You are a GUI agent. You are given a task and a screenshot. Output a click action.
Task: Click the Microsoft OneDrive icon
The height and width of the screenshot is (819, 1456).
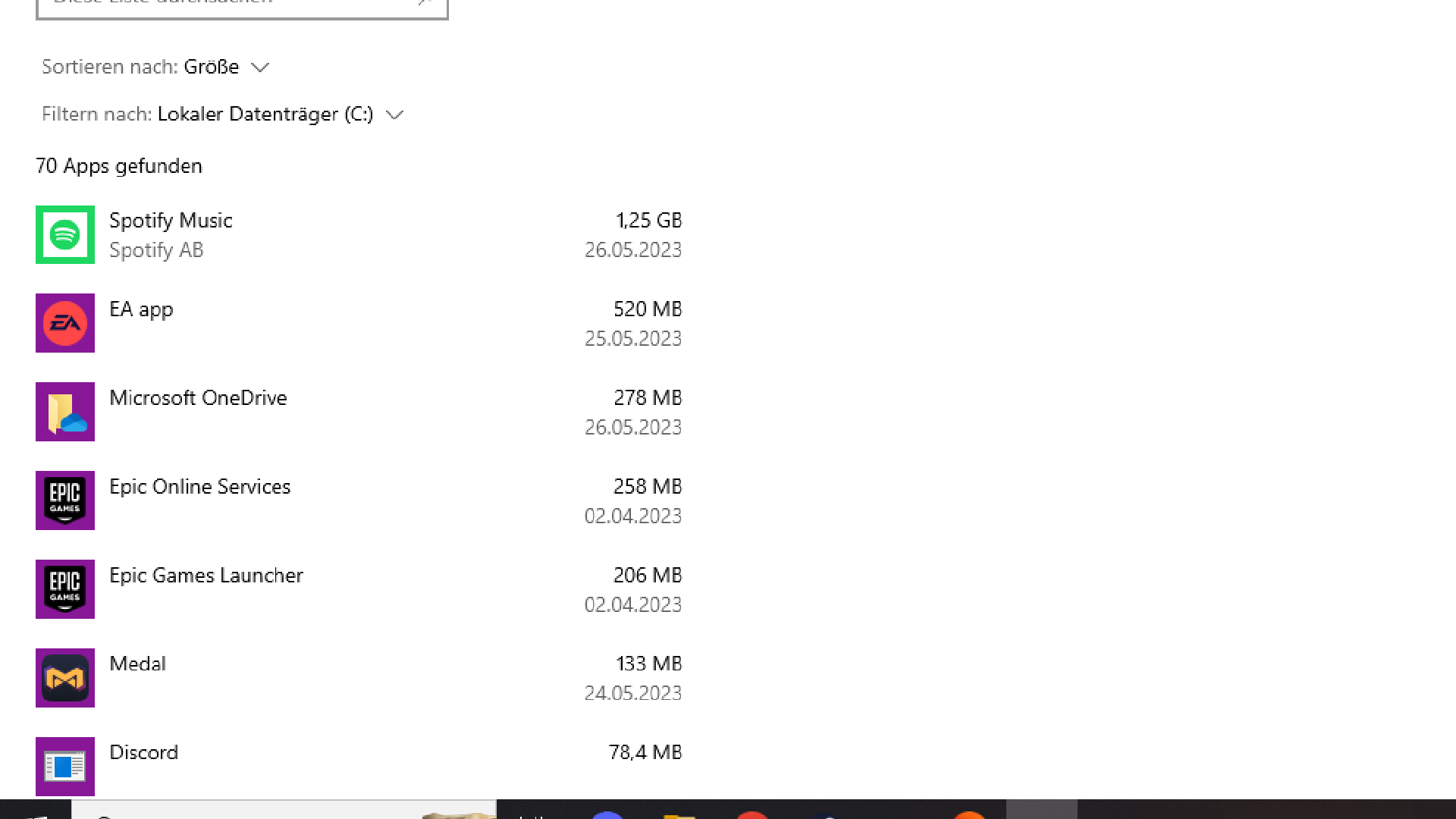click(65, 412)
